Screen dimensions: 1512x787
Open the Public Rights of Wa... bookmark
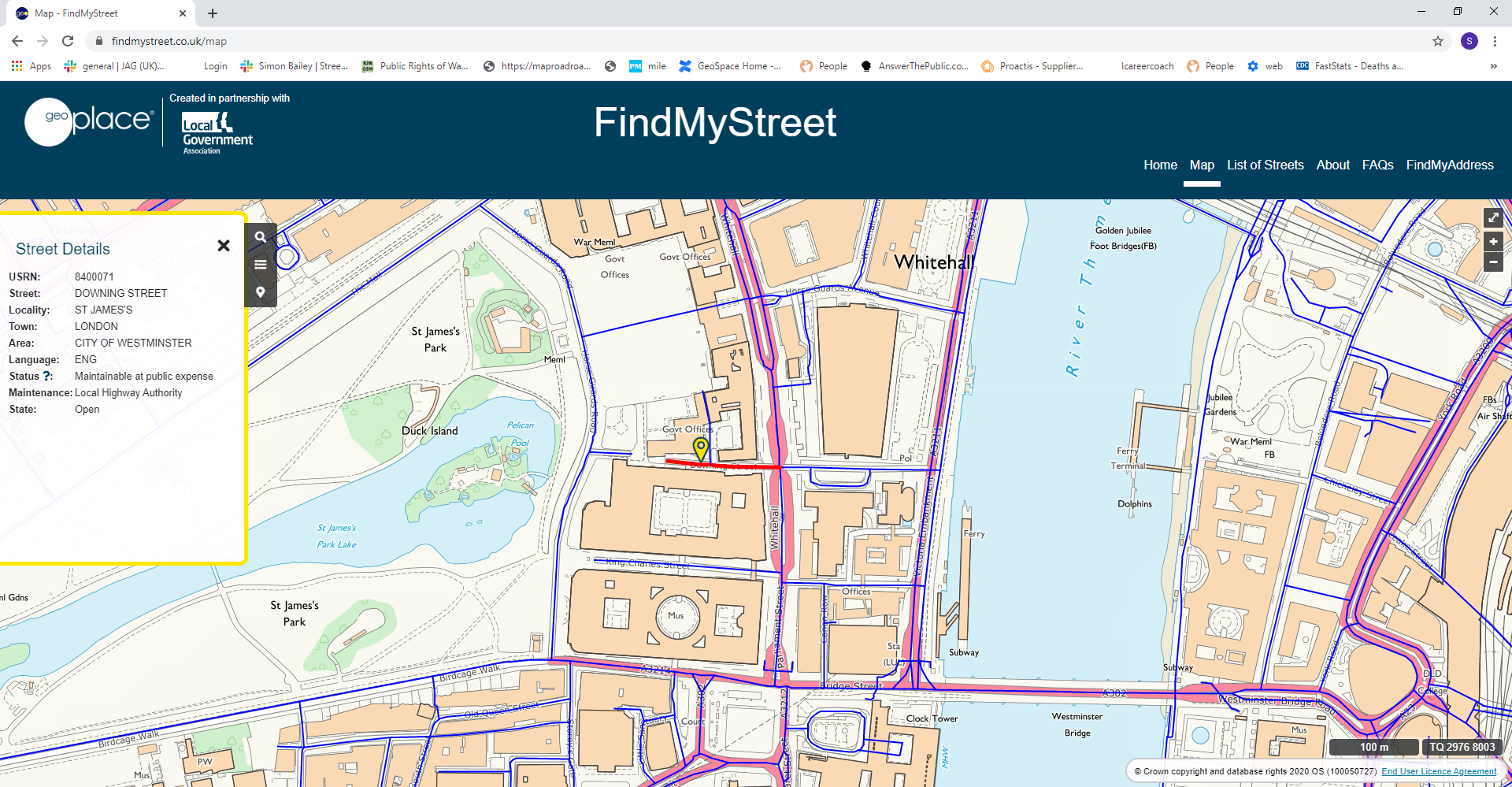coord(415,66)
